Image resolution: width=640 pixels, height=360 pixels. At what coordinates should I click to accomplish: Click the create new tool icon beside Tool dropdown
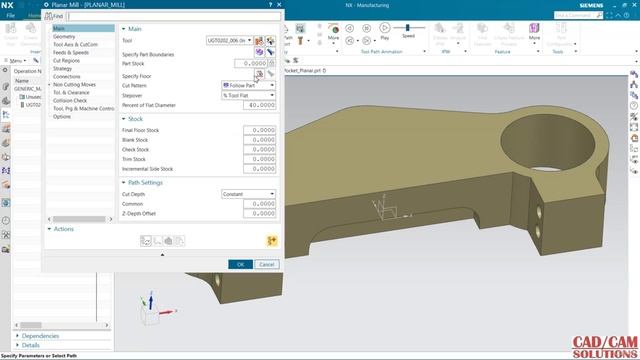coord(259,40)
